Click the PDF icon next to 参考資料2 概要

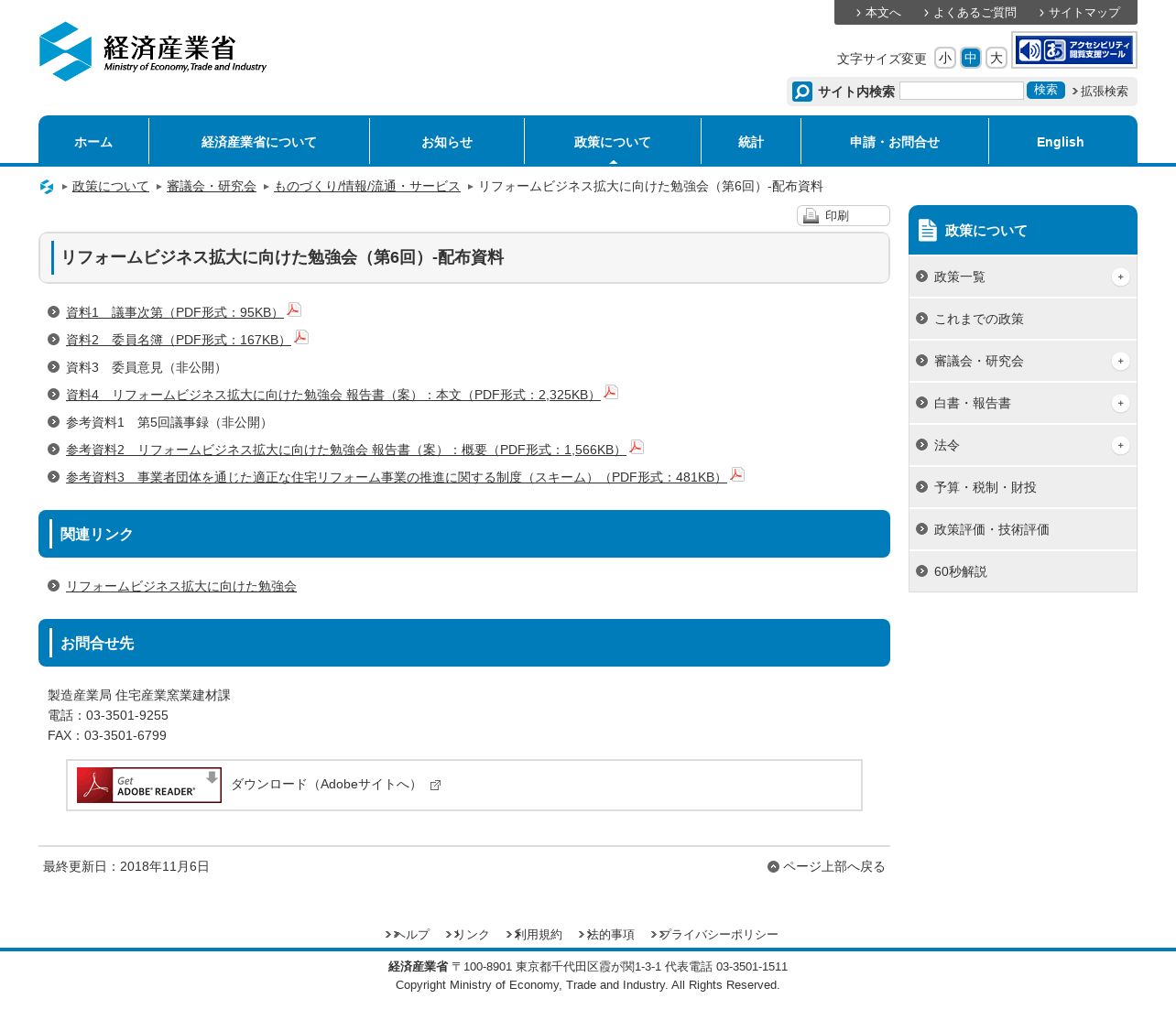[x=637, y=447]
